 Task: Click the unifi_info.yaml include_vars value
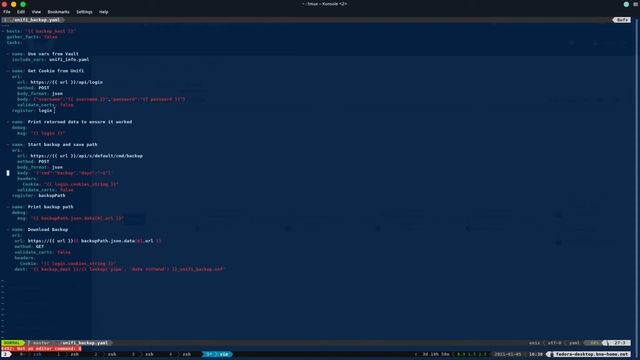pos(69,60)
